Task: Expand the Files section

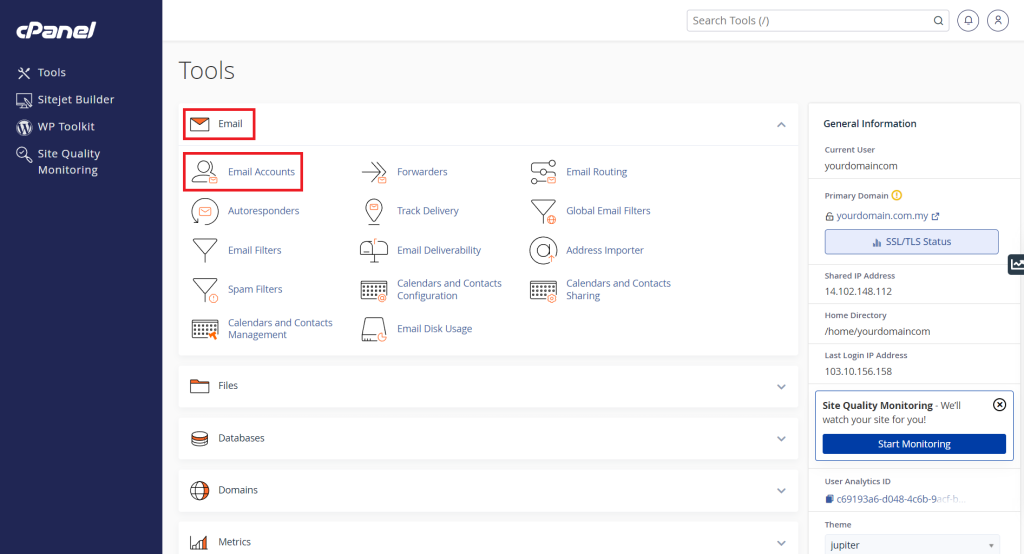Action: [x=781, y=386]
